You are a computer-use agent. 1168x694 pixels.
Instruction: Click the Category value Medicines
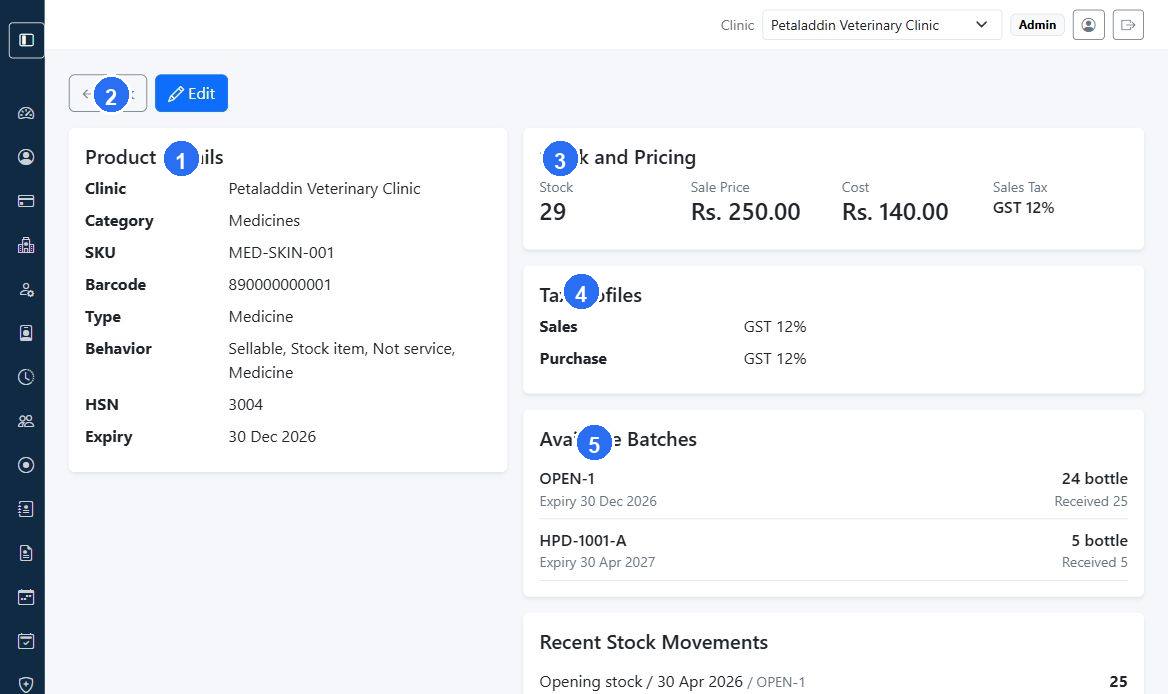[264, 220]
